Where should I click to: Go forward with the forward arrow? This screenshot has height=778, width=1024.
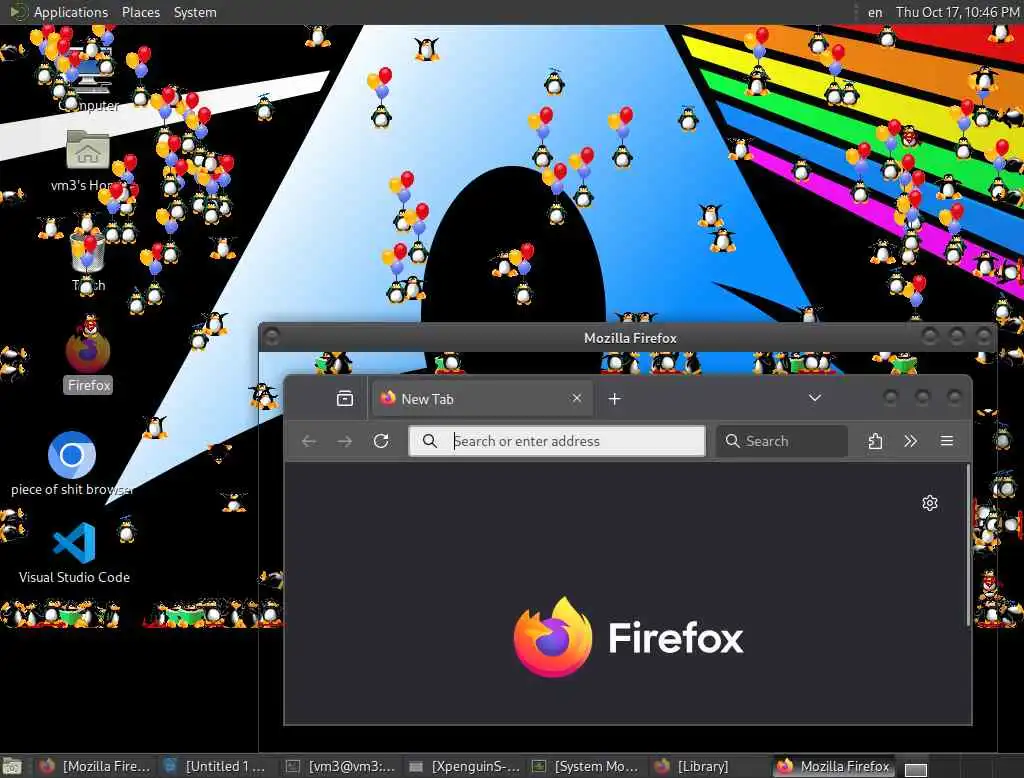coord(345,441)
